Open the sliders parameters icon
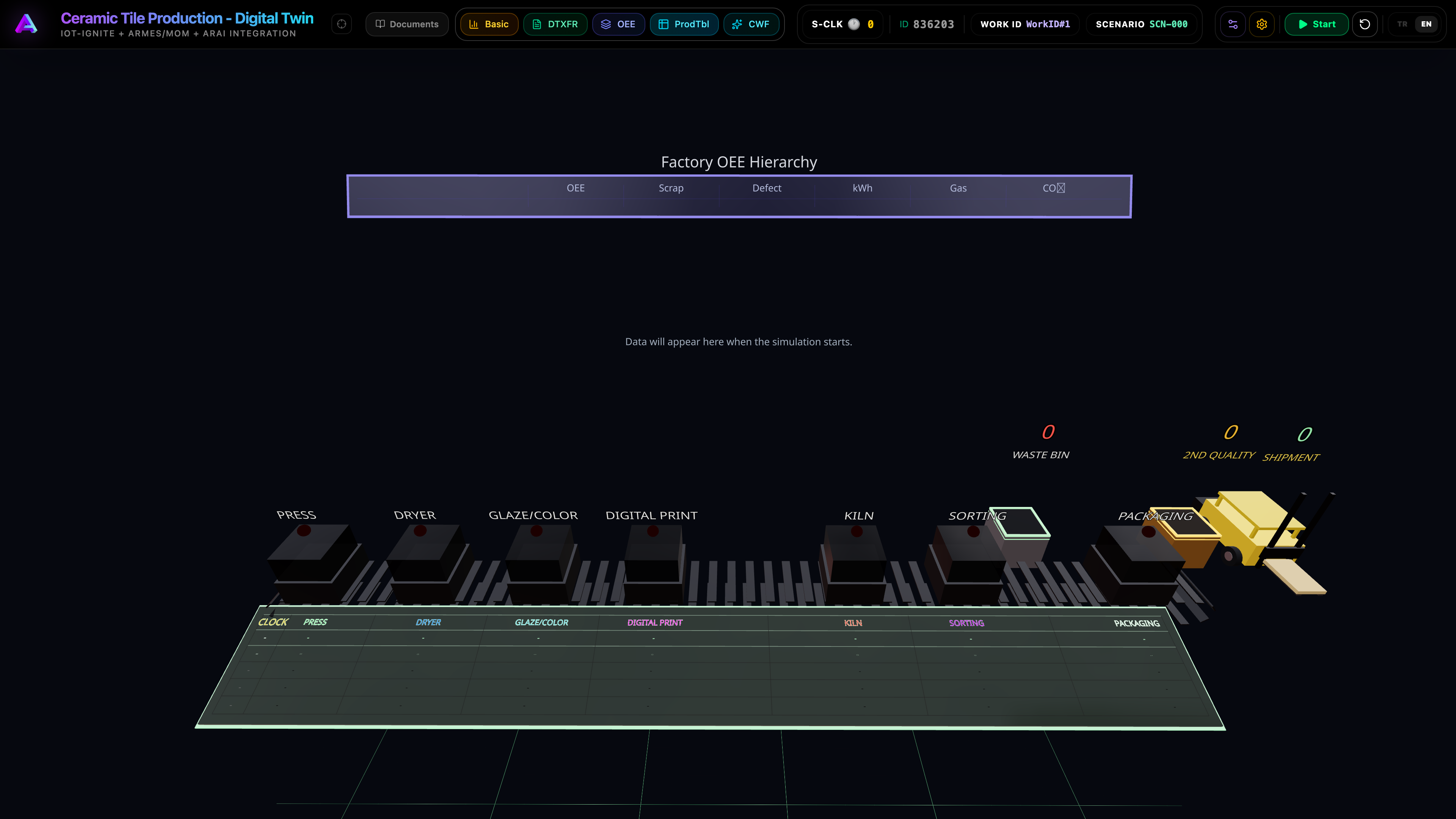Viewport: 1456px width, 819px height. 1233,24
